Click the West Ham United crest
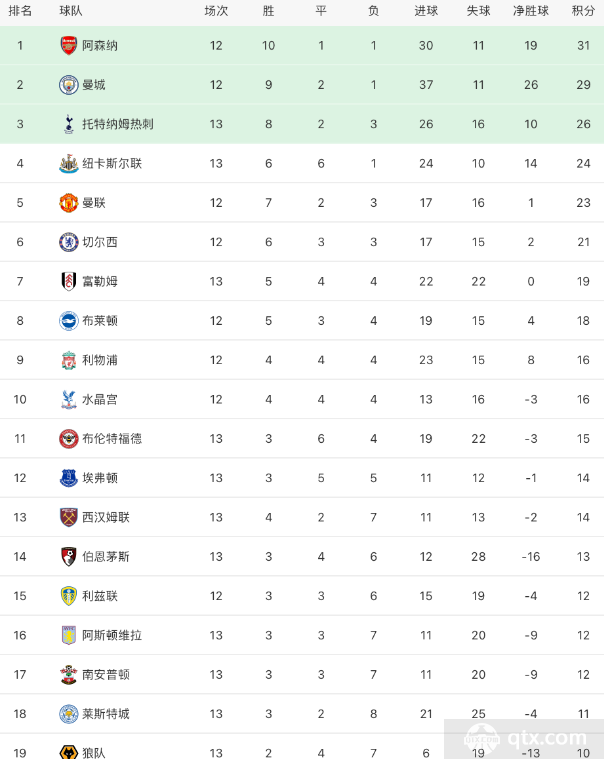This screenshot has width=604, height=759. coord(69,517)
